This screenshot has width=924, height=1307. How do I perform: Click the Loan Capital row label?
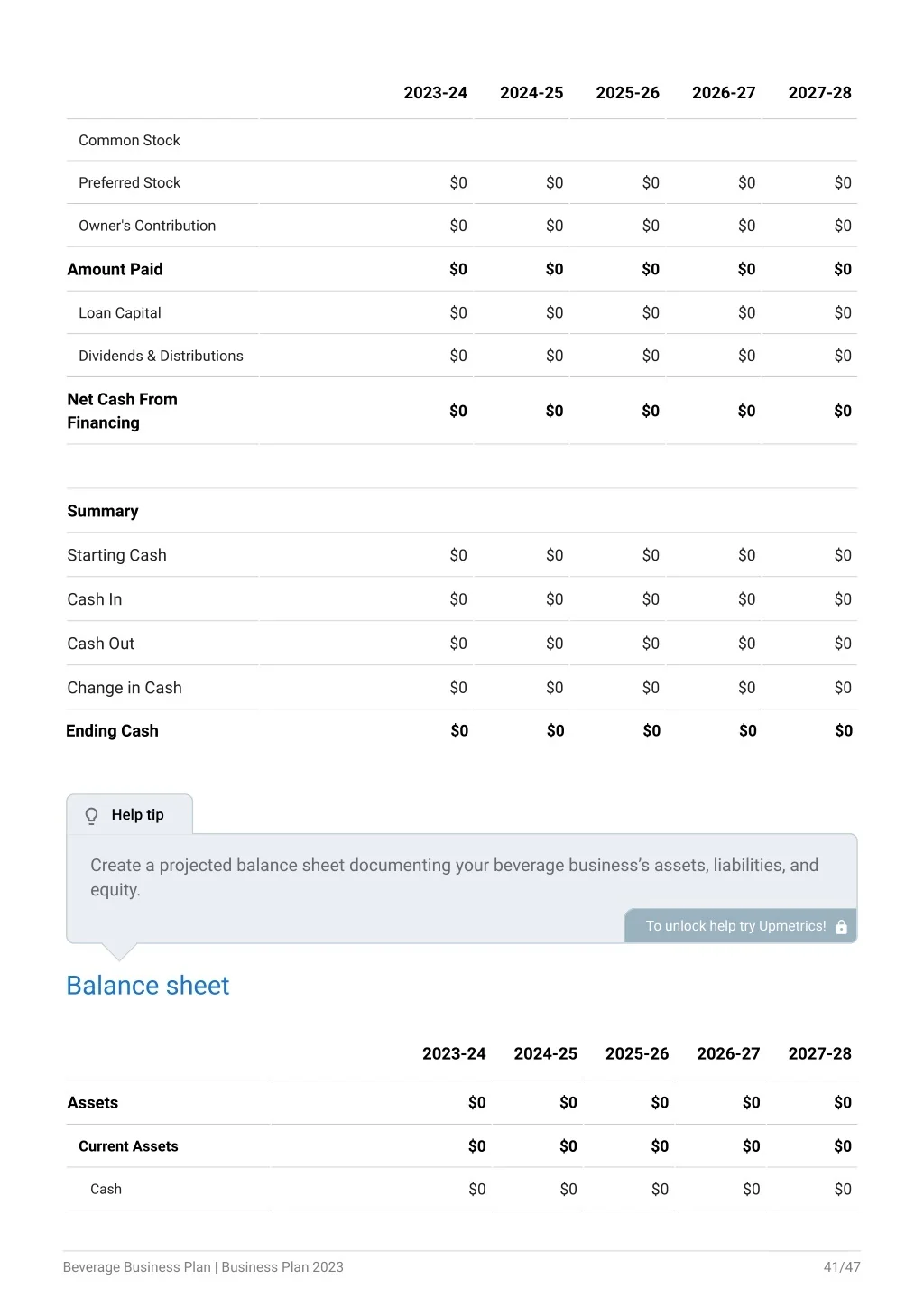point(119,313)
